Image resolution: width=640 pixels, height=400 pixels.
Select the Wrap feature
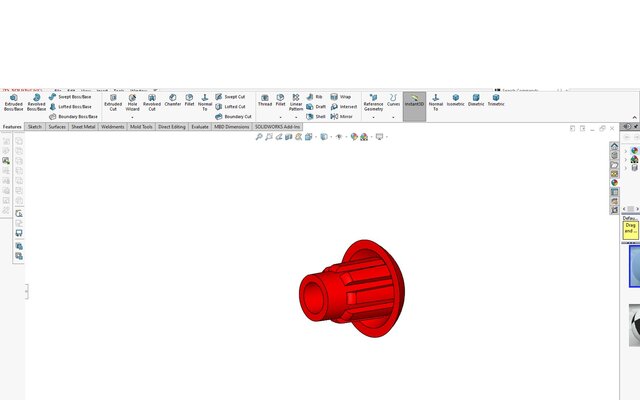[x=341, y=97]
